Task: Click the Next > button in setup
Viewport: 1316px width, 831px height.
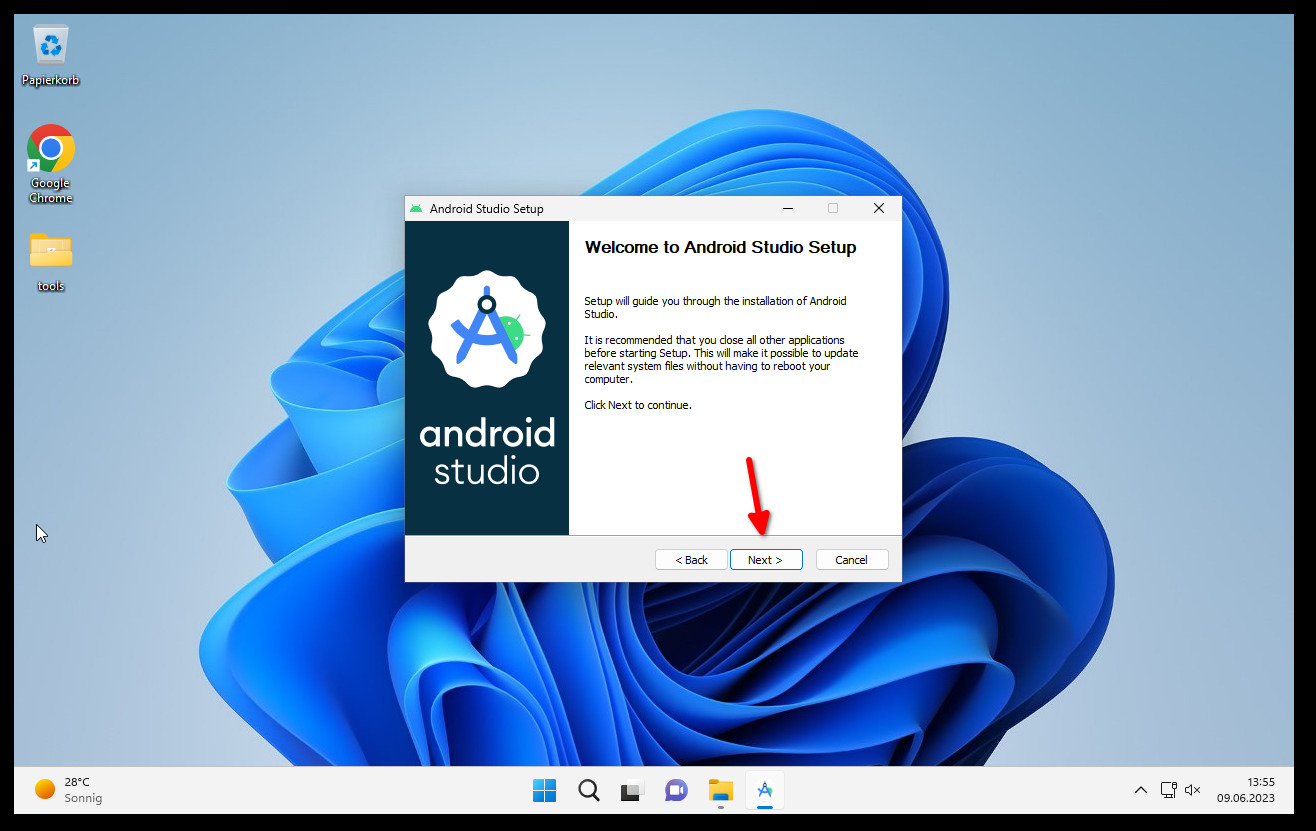Action: pyautogui.click(x=766, y=560)
